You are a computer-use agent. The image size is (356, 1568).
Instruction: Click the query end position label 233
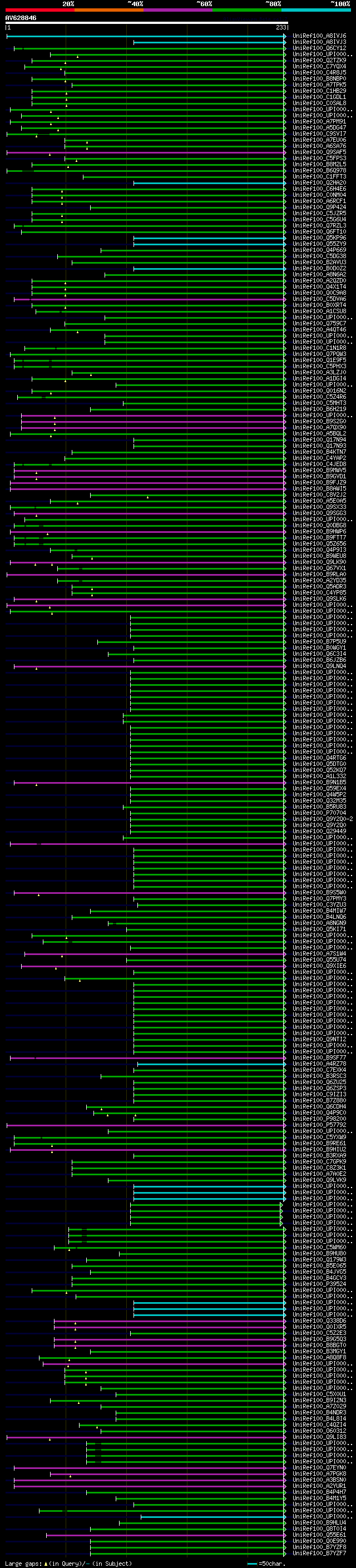tap(280, 27)
